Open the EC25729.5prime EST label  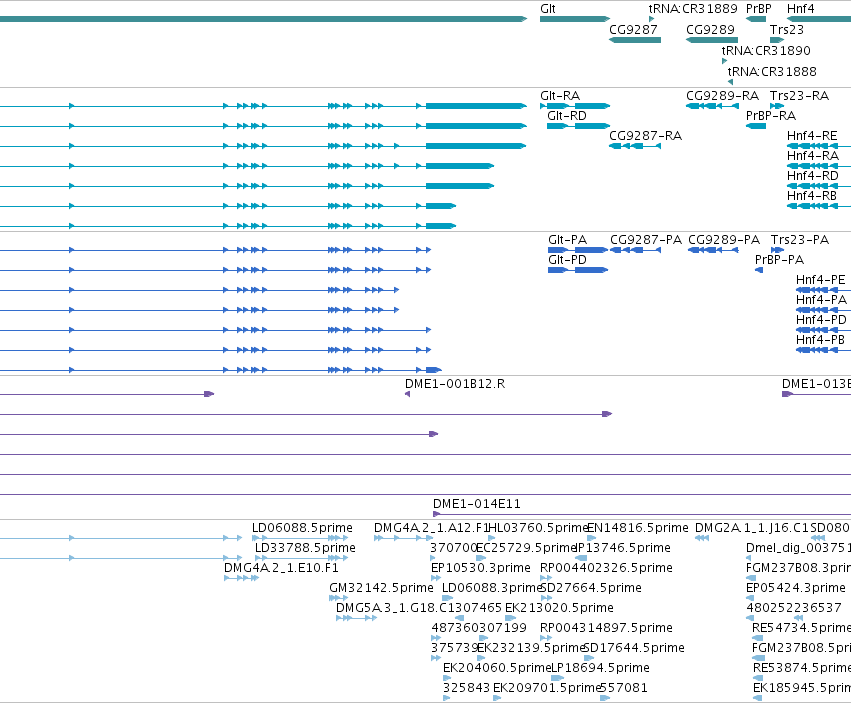coord(526,548)
